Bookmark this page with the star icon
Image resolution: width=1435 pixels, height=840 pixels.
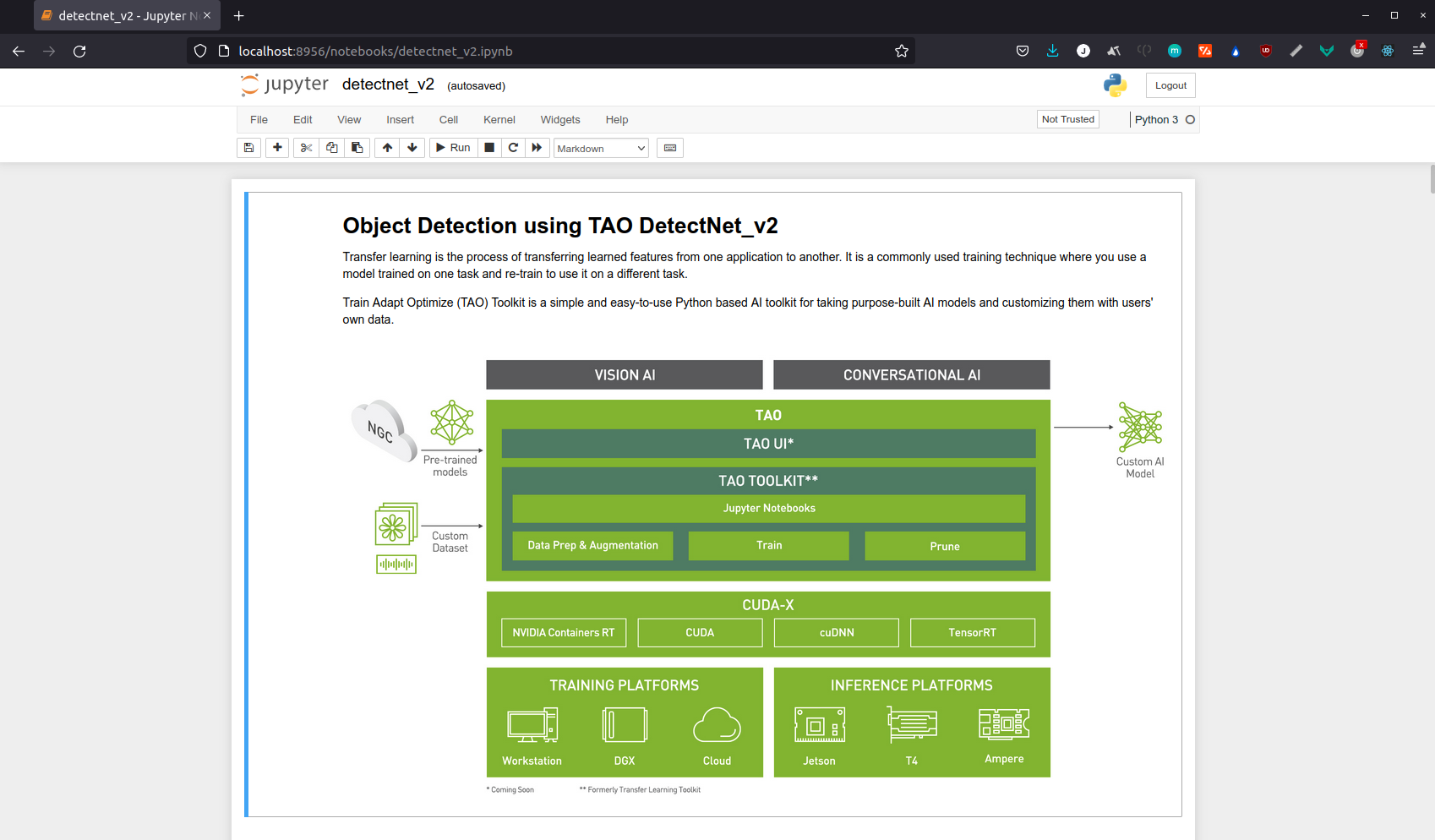coord(902,51)
